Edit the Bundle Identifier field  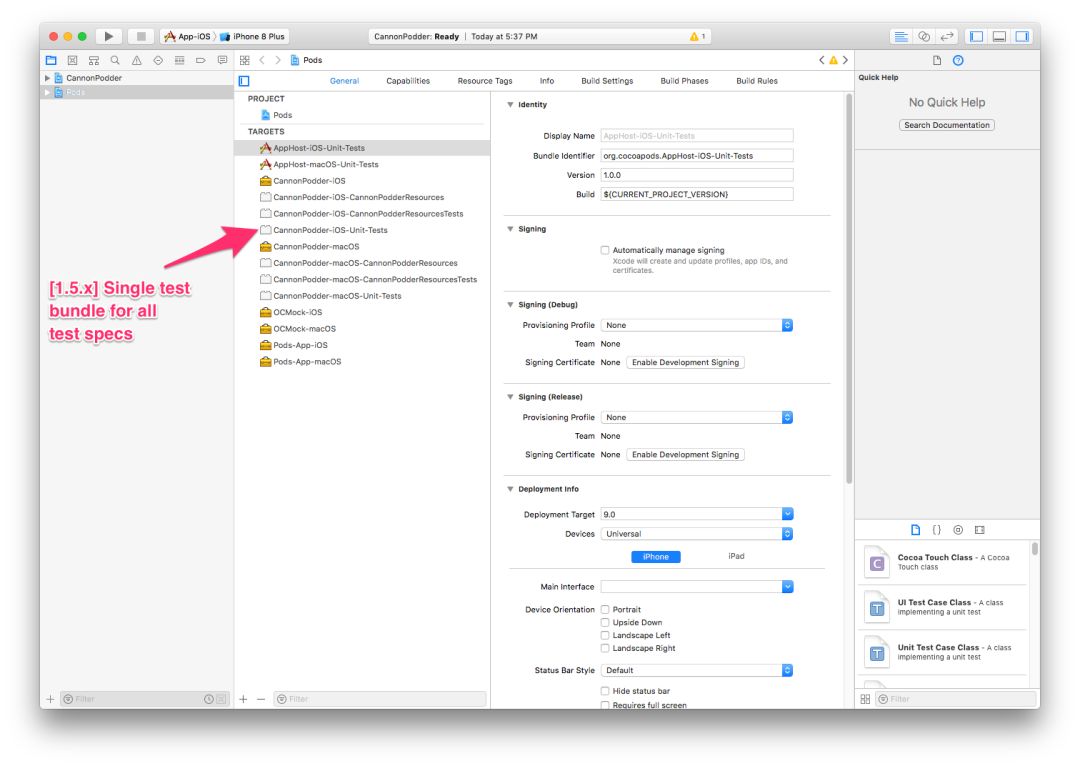pos(696,156)
